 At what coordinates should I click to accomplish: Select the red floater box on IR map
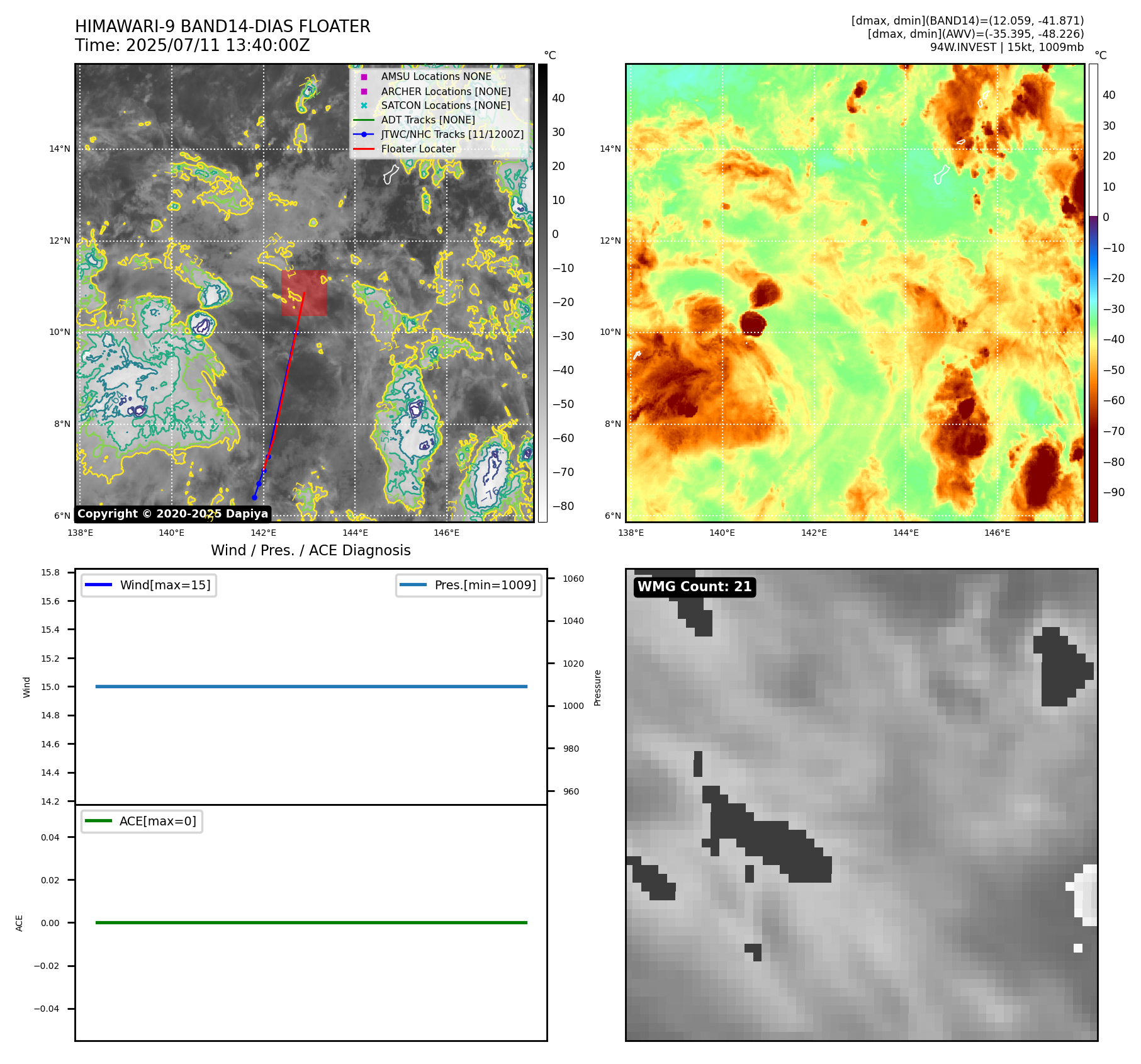tap(304, 293)
